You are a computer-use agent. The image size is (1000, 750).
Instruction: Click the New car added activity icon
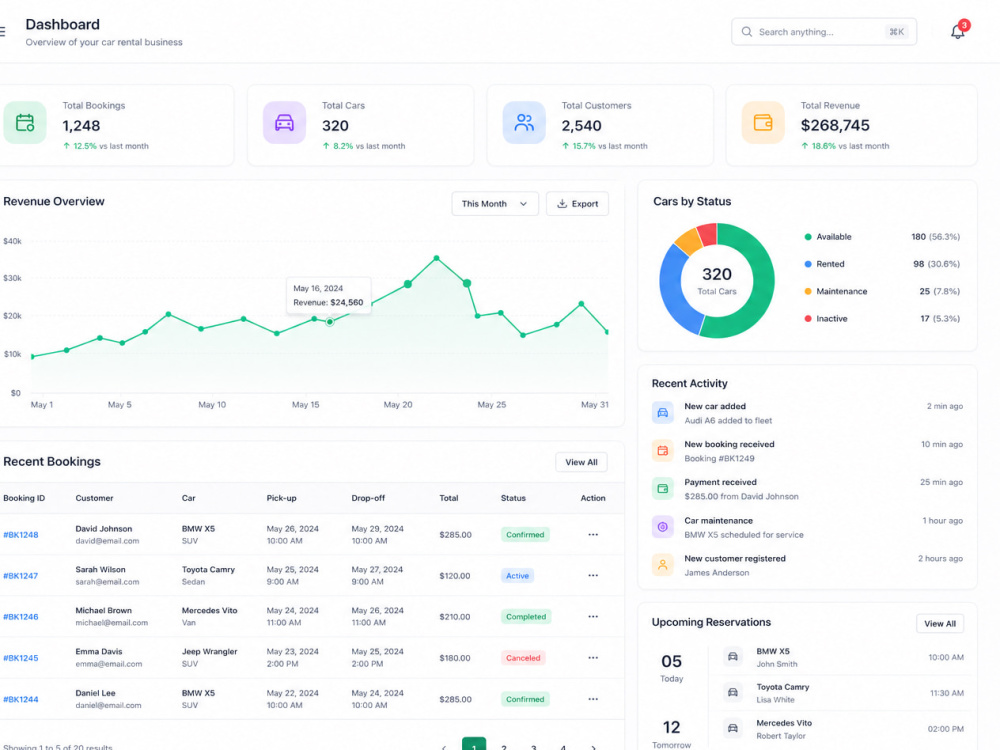tap(663, 413)
